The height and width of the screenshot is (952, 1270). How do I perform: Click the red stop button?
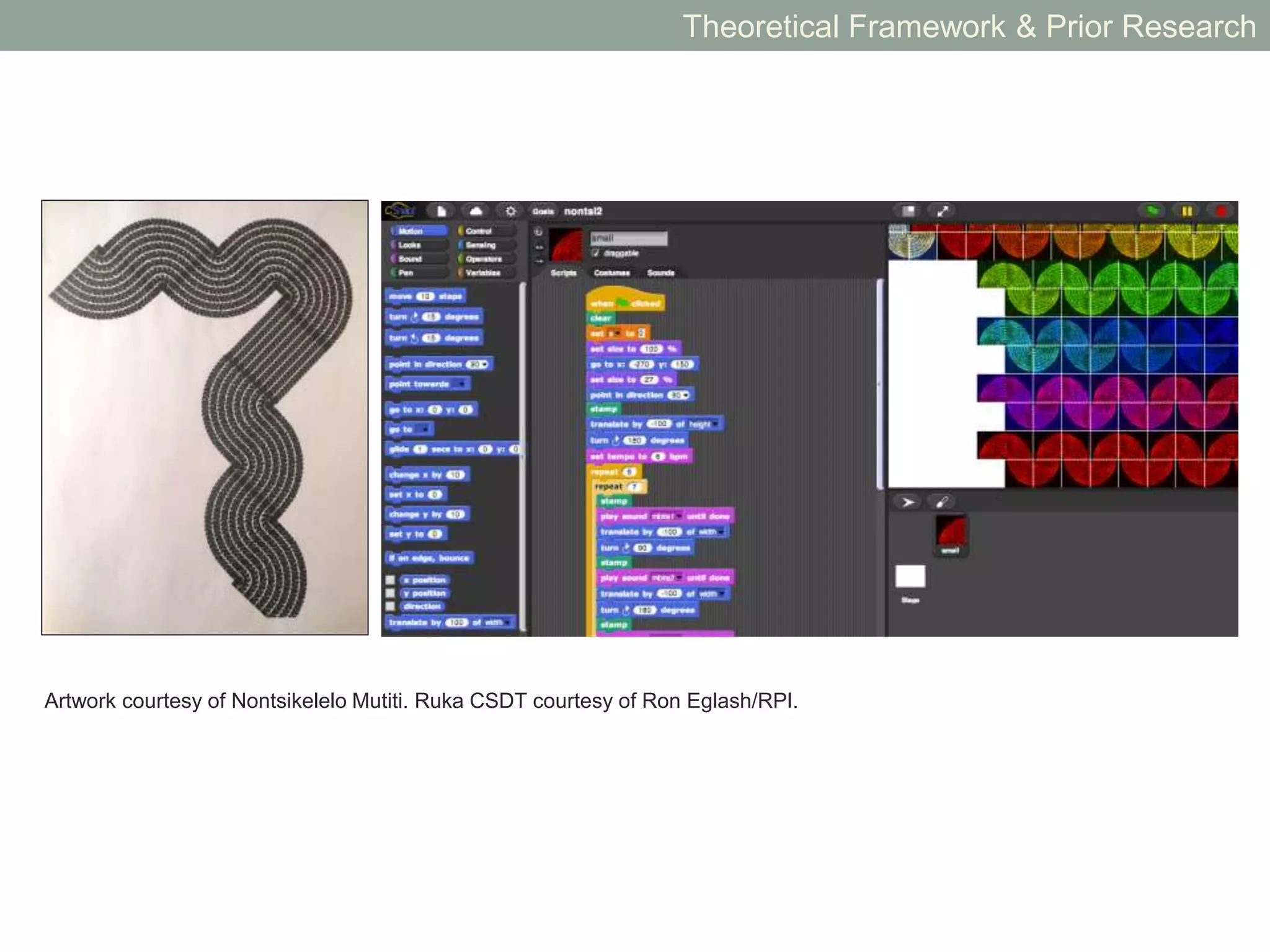point(1221,211)
